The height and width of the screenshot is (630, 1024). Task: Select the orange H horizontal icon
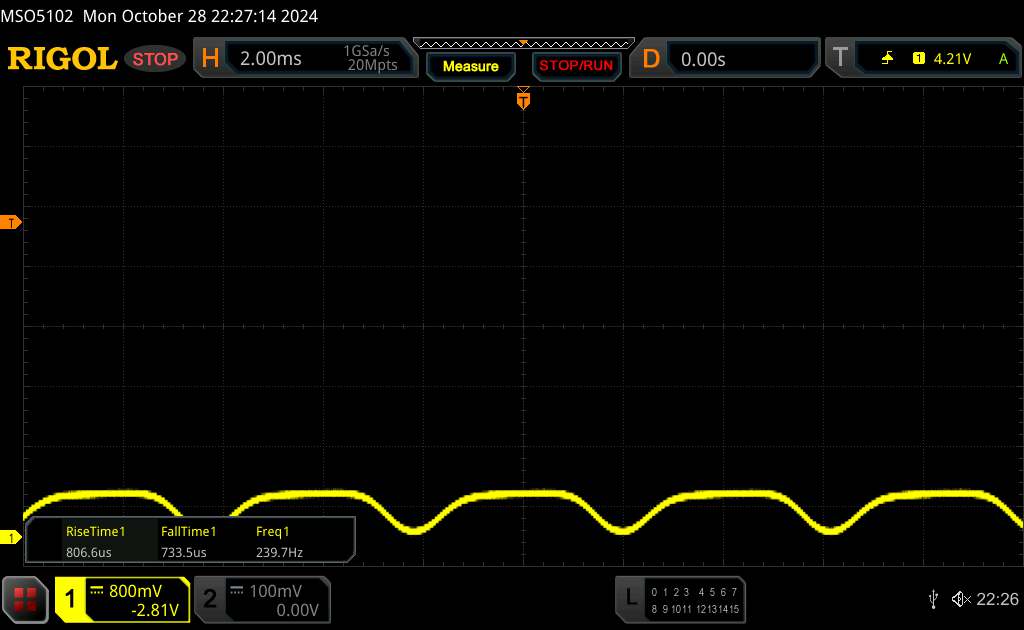210,59
